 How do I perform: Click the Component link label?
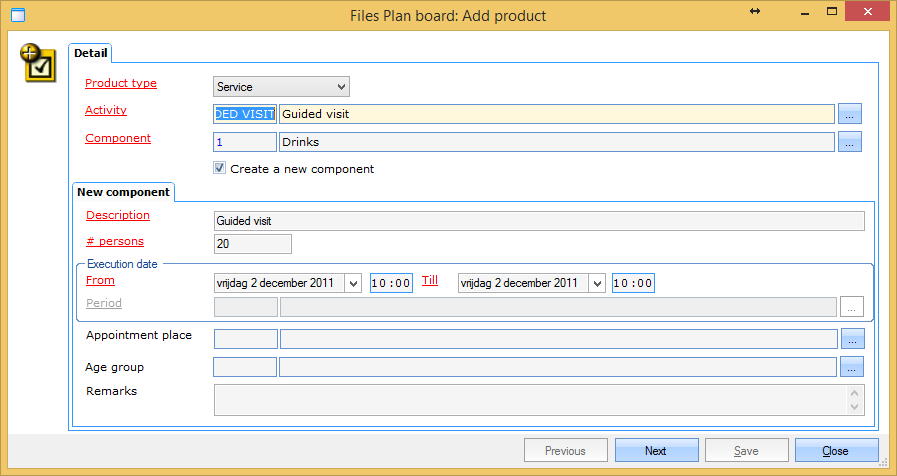118,138
